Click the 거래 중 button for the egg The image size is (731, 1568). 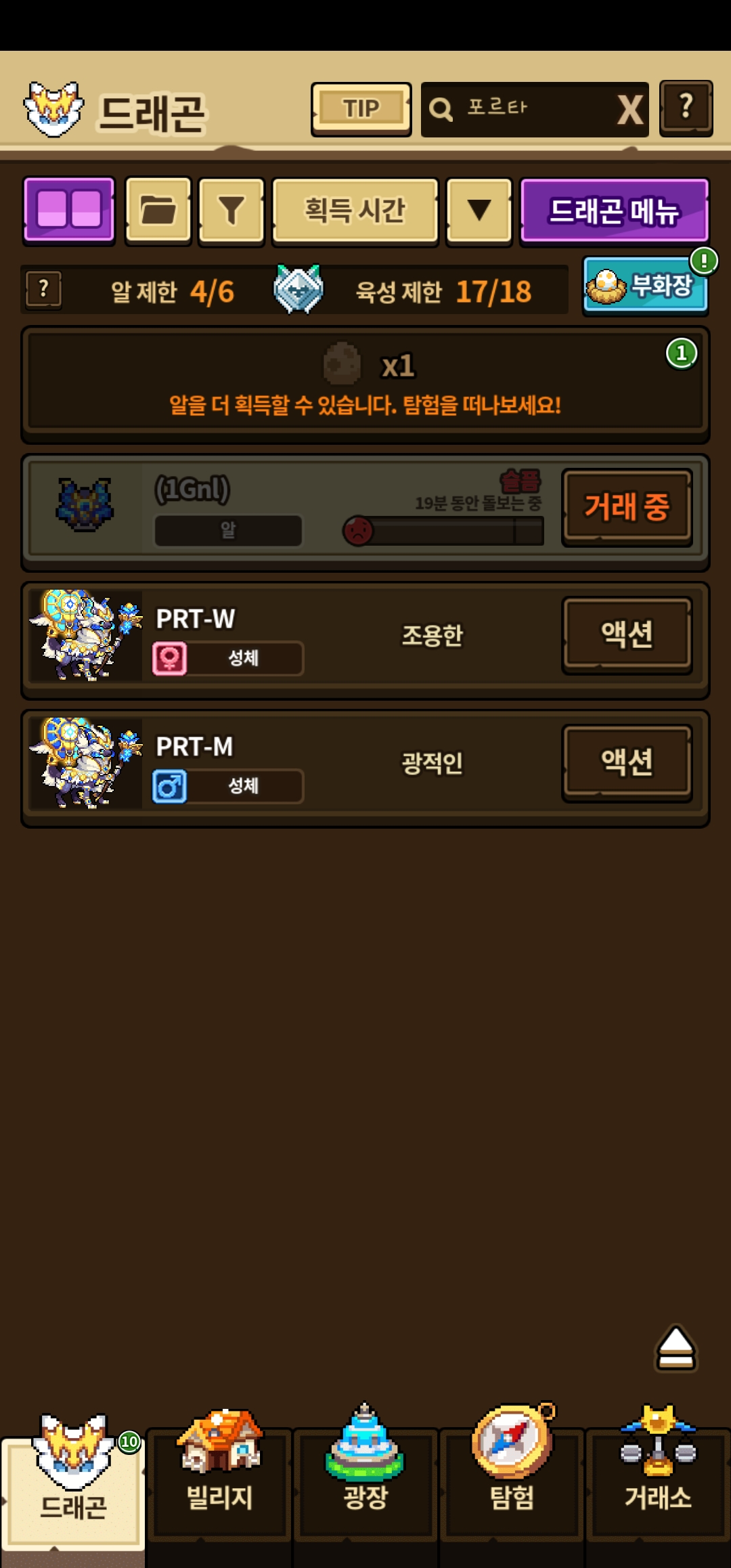(x=627, y=507)
